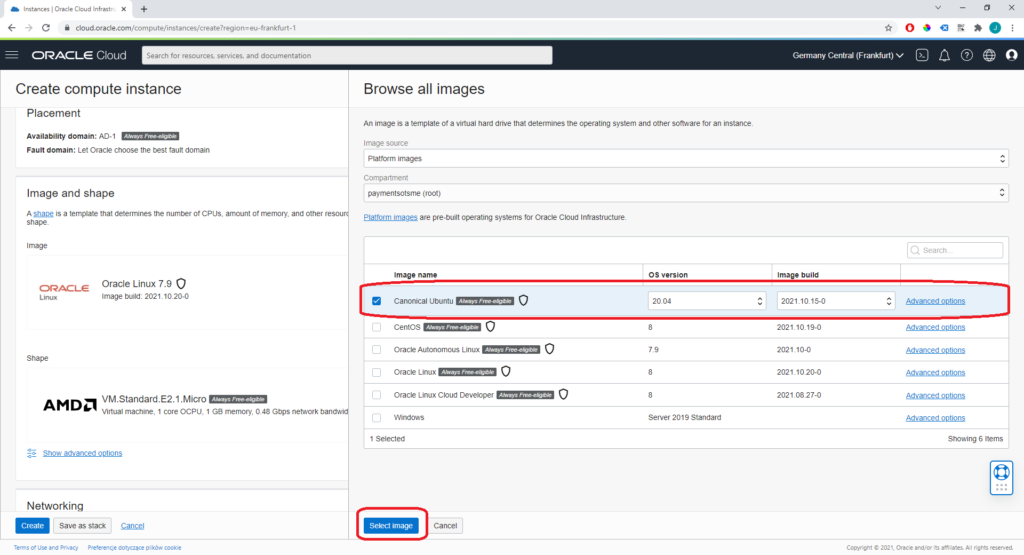
Task: Click the Oracle Cloud resources search bar
Action: pyautogui.click(x=347, y=56)
